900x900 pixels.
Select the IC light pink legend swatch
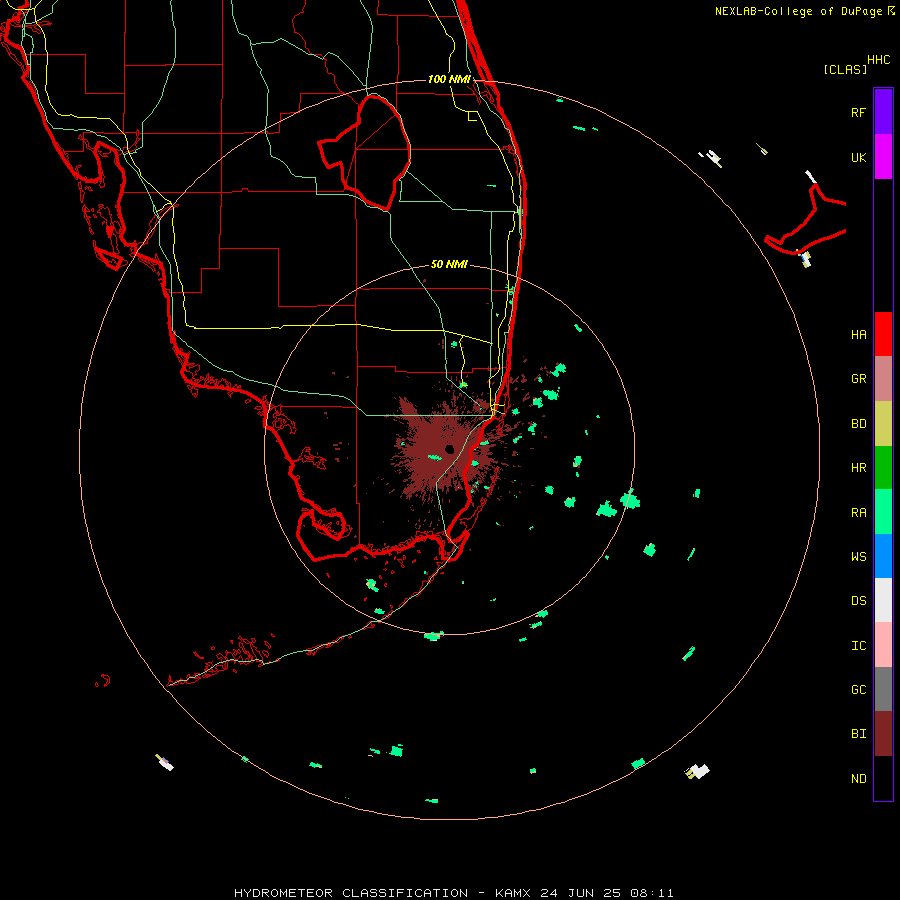coord(883,645)
